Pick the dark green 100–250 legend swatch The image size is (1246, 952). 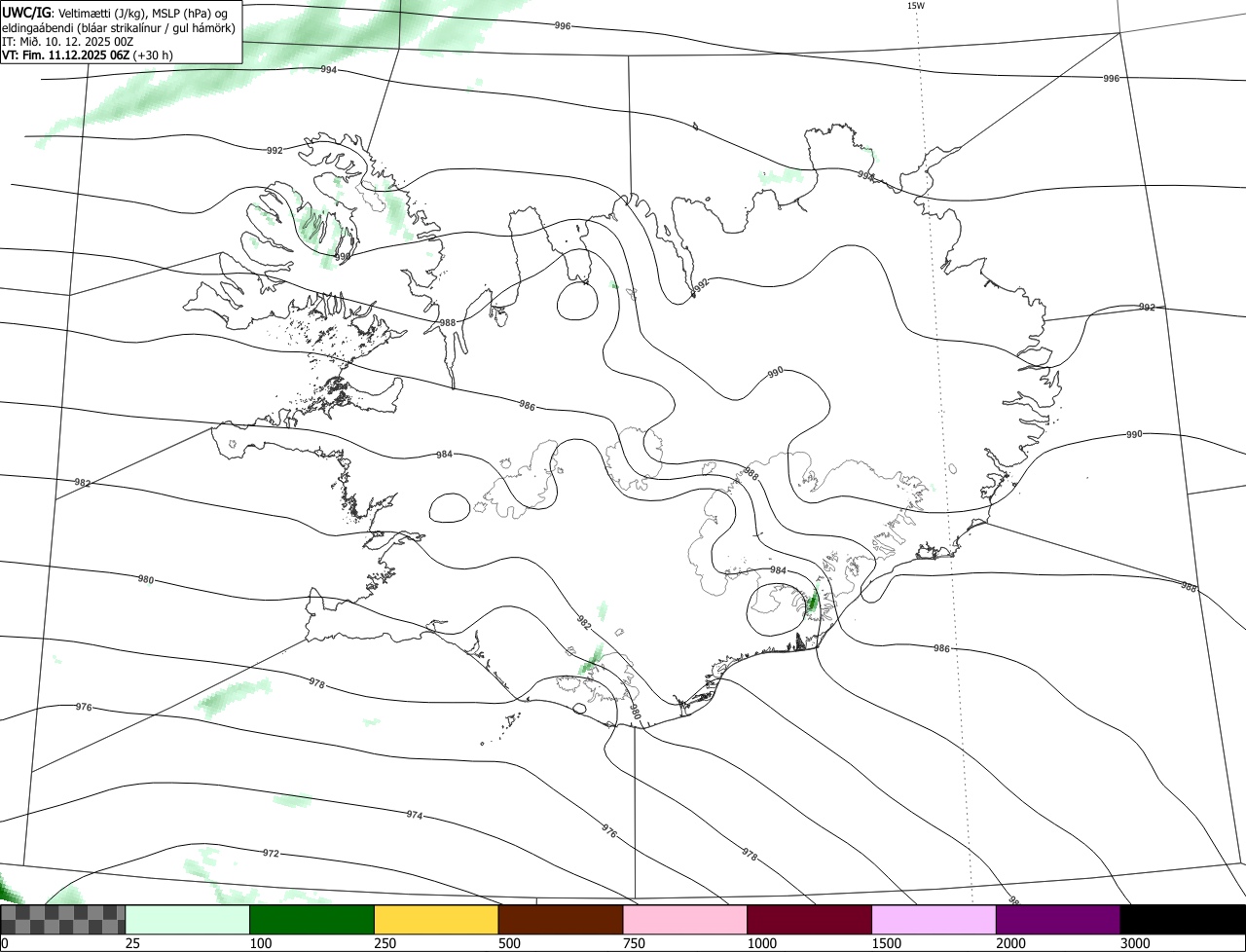[312, 920]
